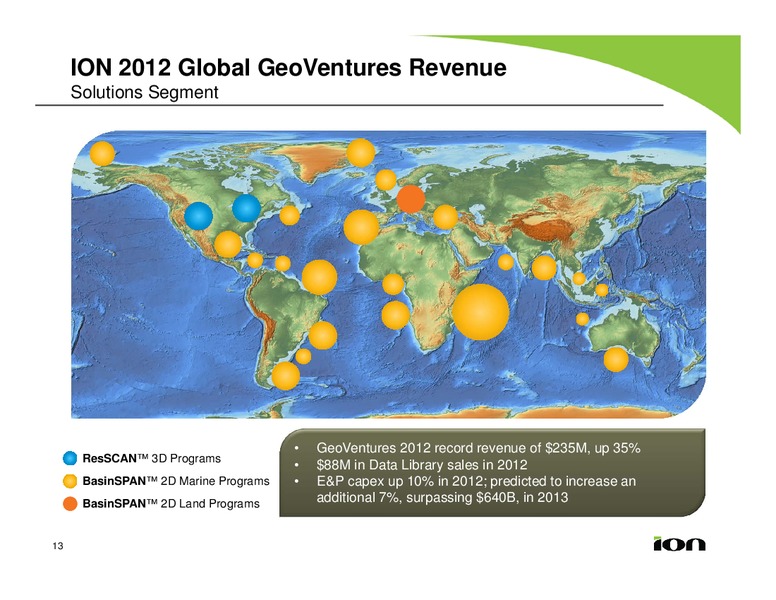
Task: Click the 'BasinSPAN 2D Land Programs' legend label
Action: pos(171,503)
